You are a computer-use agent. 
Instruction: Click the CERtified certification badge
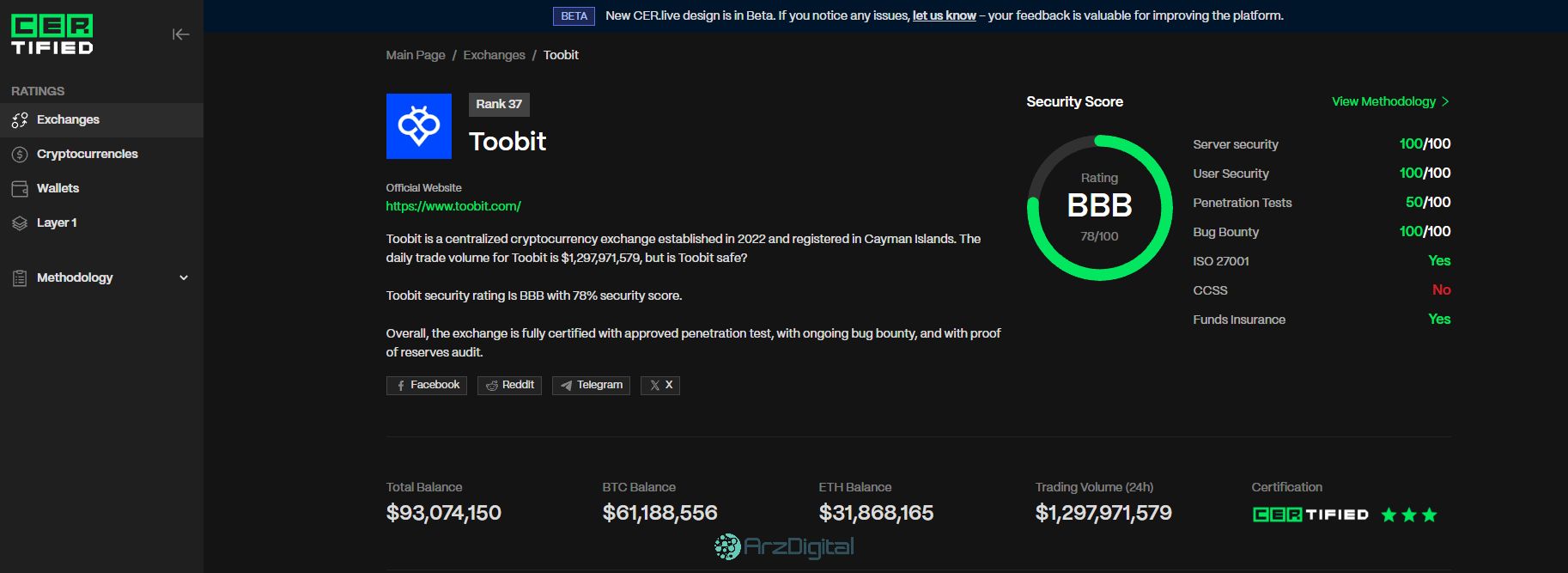click(x=1310, y=515)
